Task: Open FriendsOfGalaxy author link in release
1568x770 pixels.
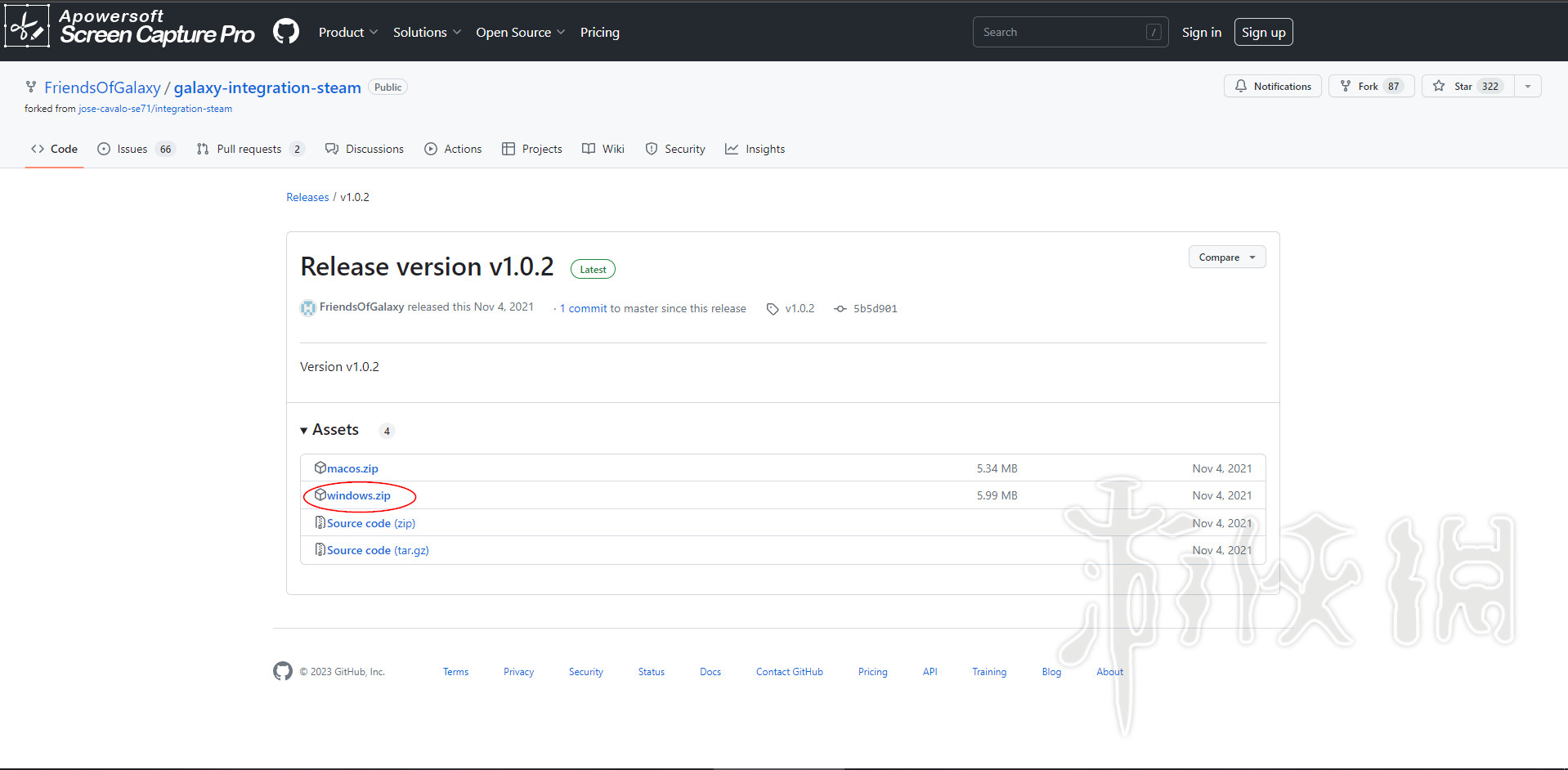Action: (x=361, y=307)
